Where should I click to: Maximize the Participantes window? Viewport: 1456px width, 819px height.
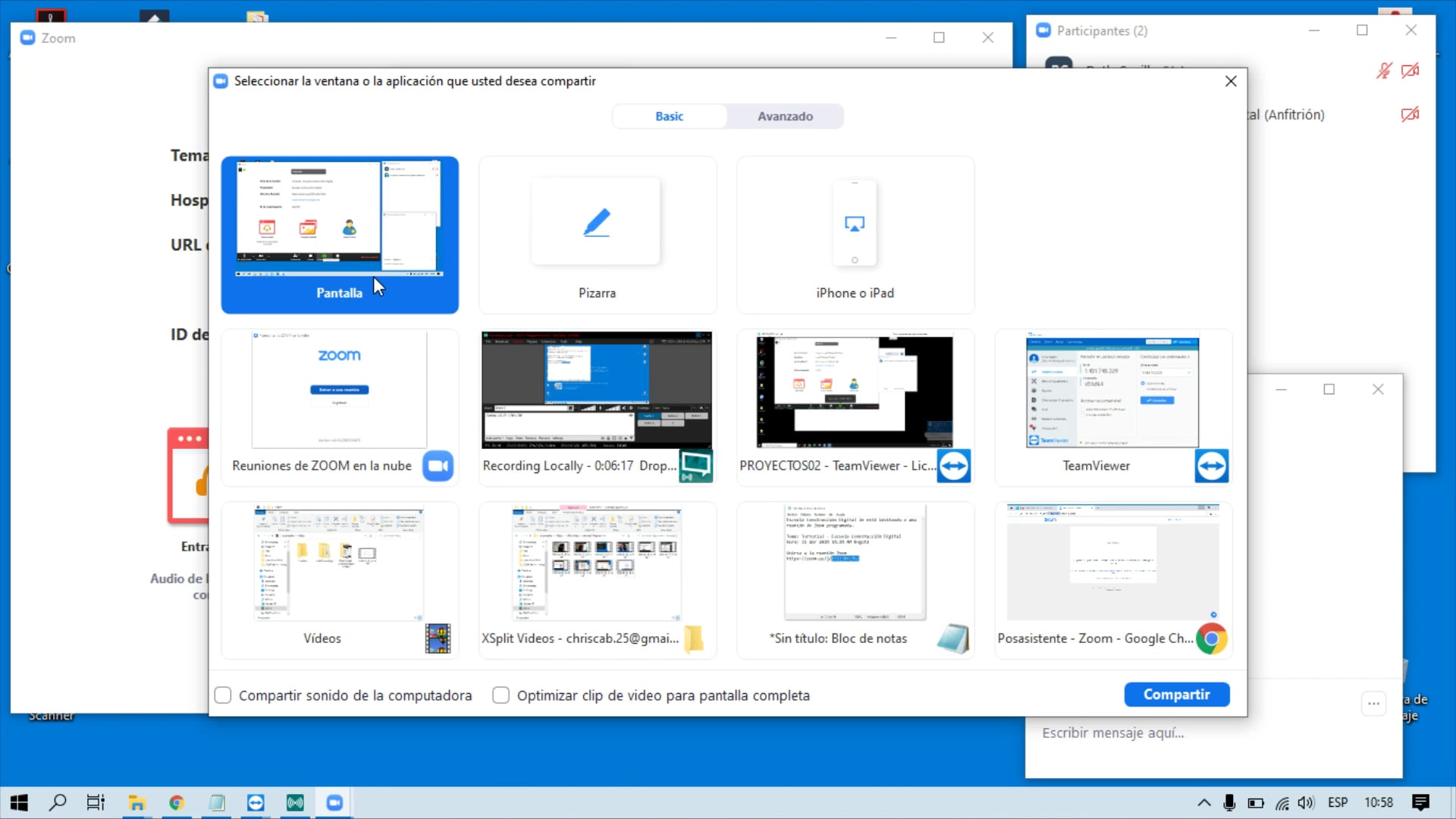1362,30
